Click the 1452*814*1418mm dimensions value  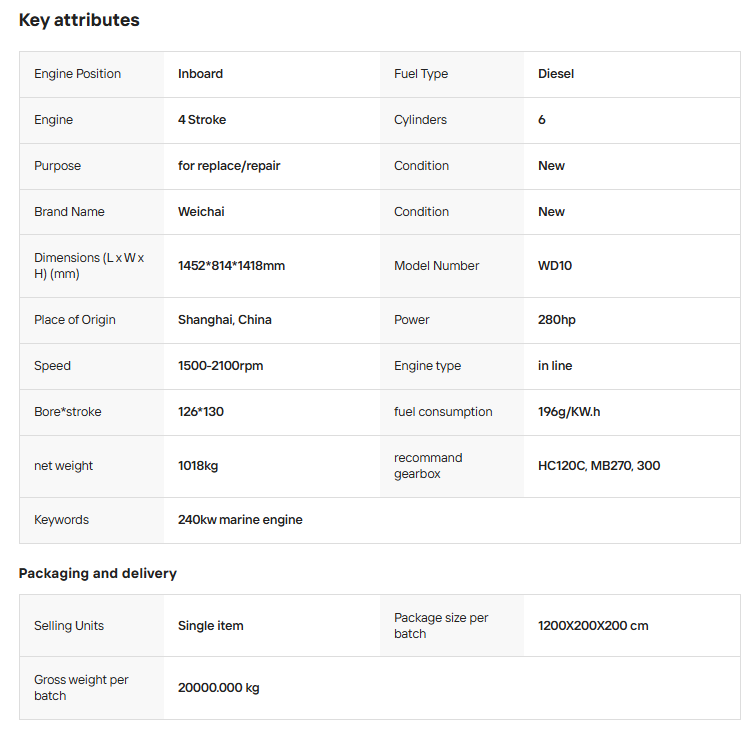point(231,266)
